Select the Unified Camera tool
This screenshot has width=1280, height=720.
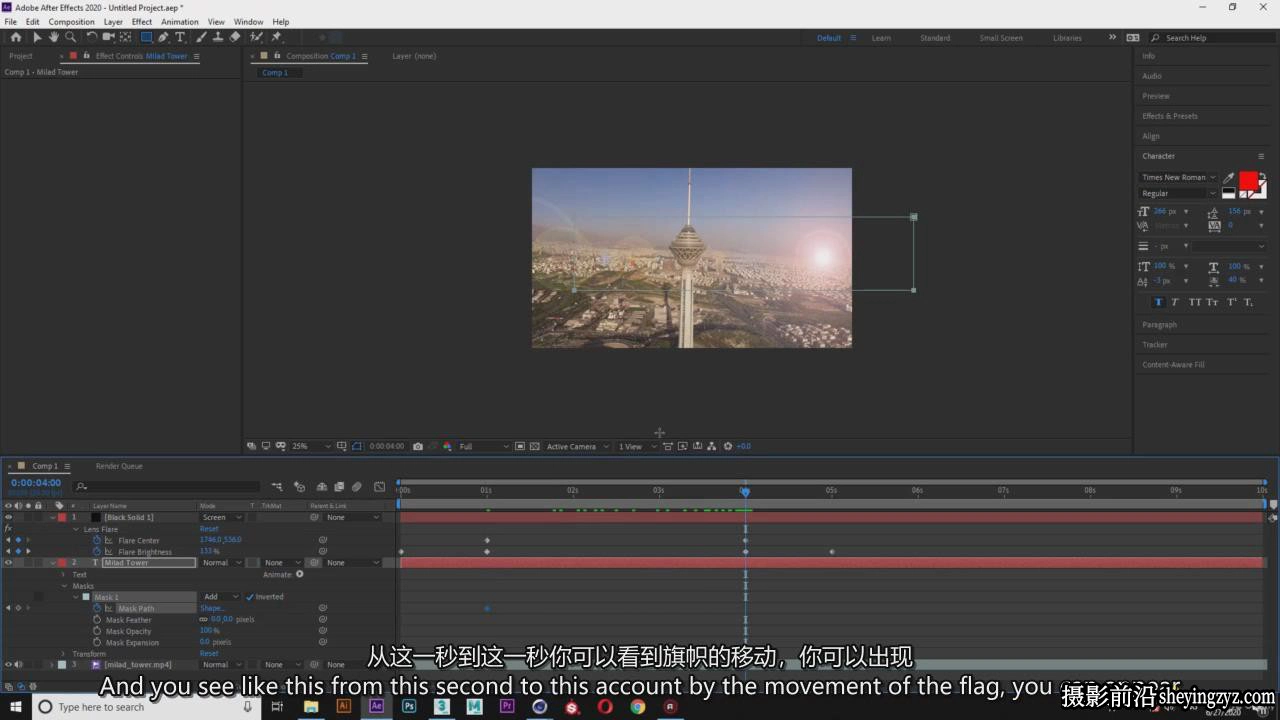108,37
